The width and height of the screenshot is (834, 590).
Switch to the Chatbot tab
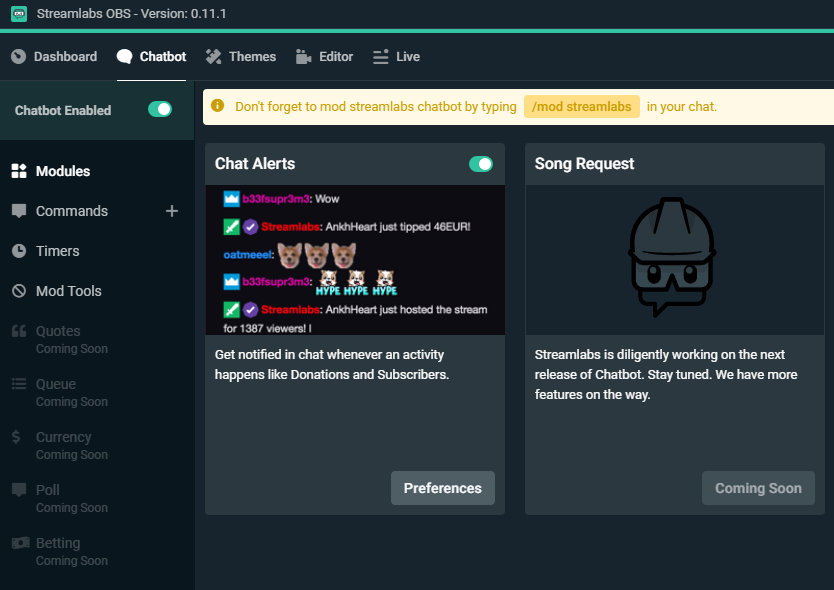pyautogui.click(x=152, y=56)
